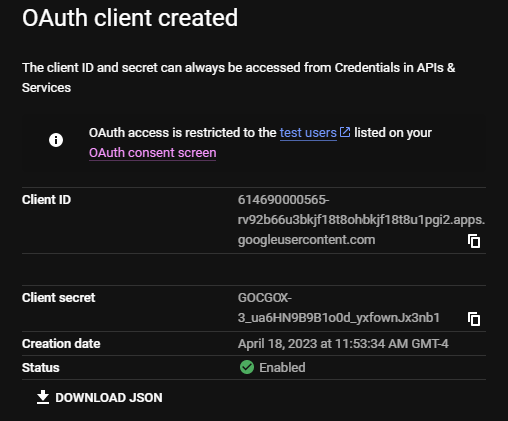Copy the Client secret to clipboard
508x421 pixels.
point(474,319)
